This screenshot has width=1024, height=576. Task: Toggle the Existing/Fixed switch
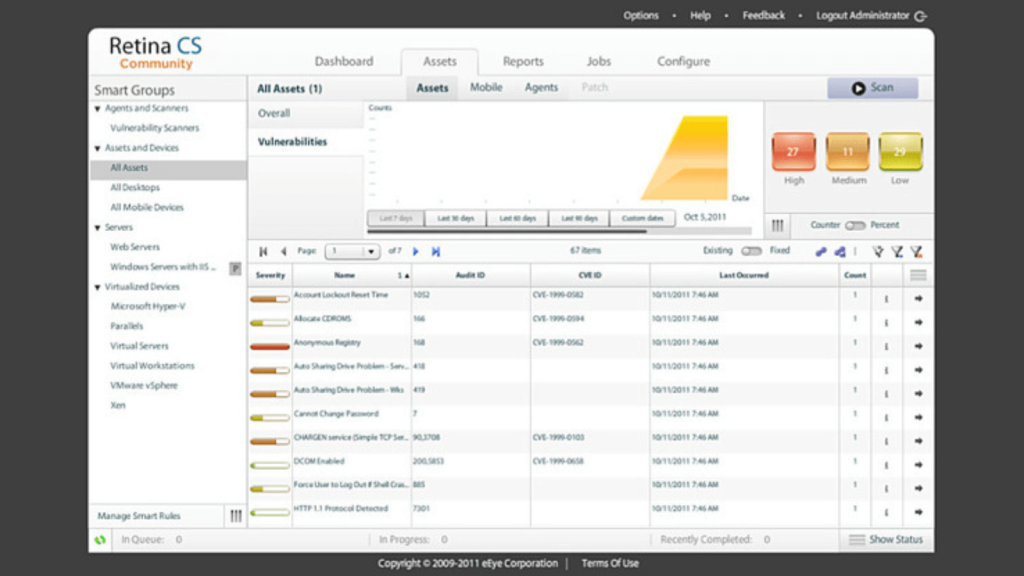[751, 251]
